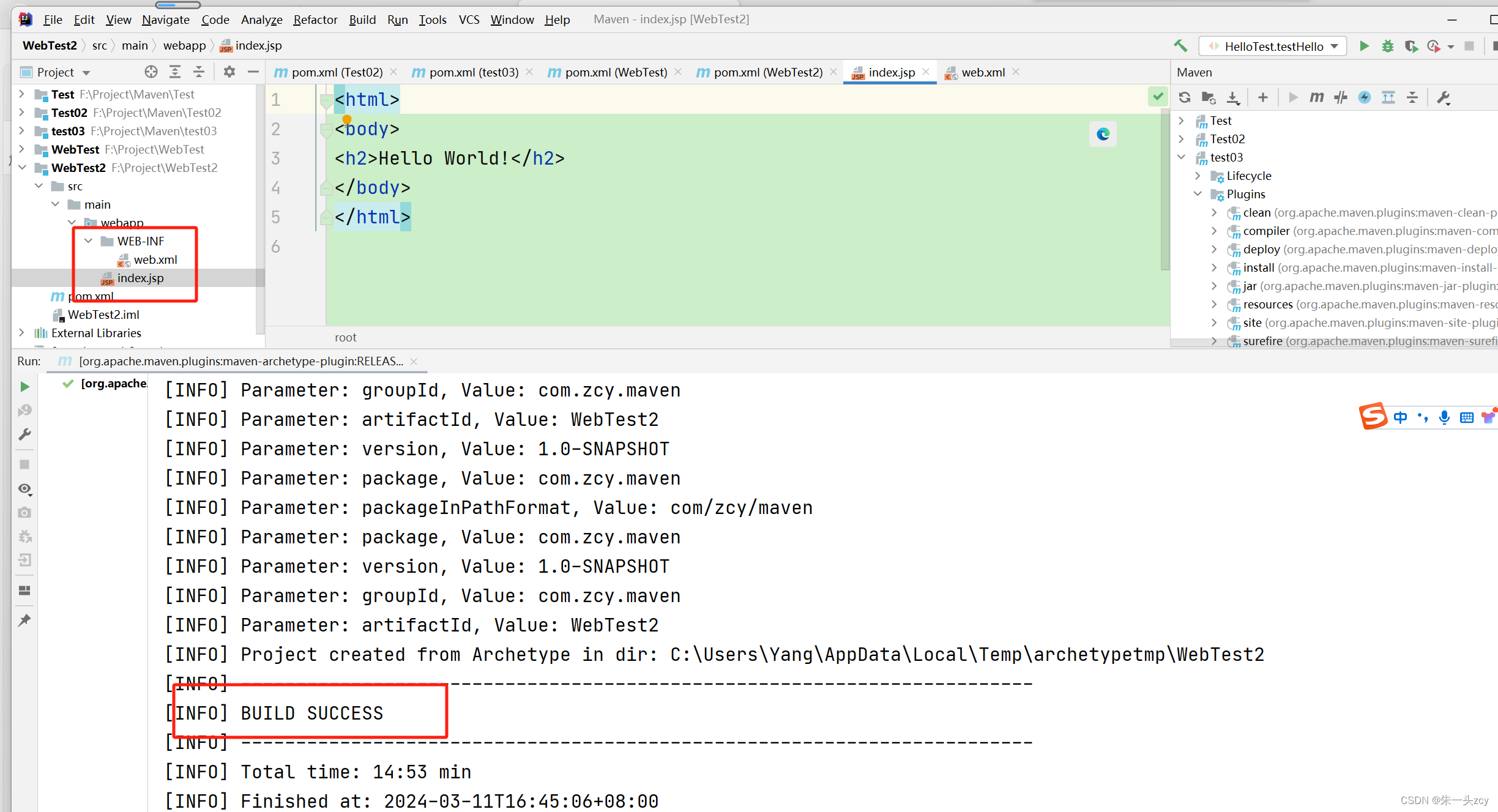Screen dimensions: 1498x812
Task: Click the Execute Maven Goal icon
Action: [x=1317, y=97]
